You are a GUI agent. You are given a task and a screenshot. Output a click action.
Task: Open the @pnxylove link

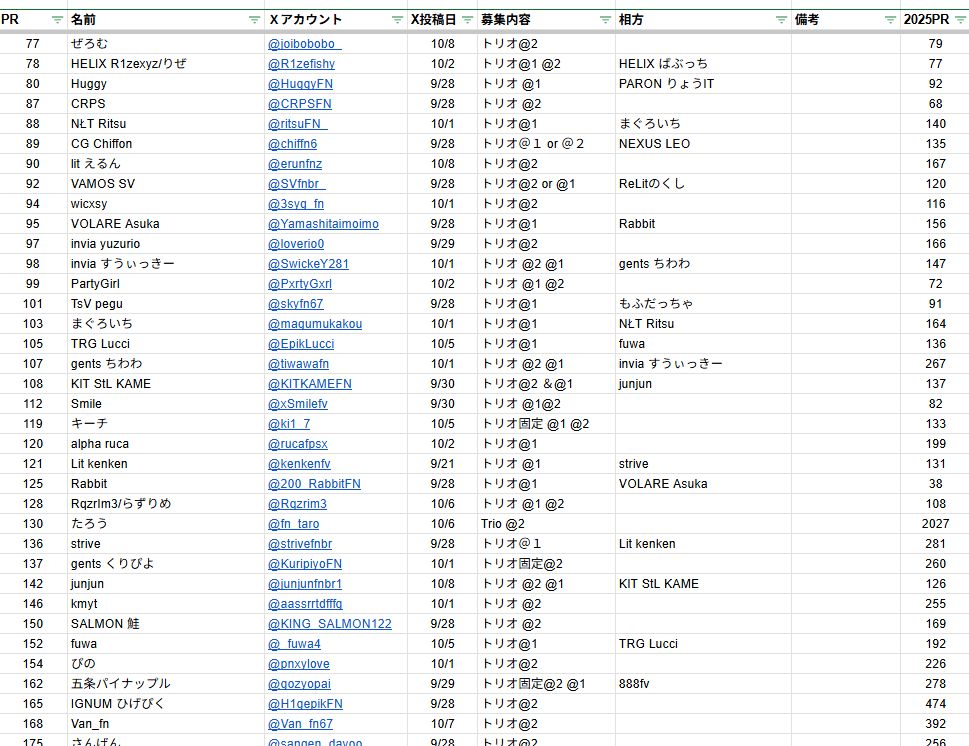298,664
